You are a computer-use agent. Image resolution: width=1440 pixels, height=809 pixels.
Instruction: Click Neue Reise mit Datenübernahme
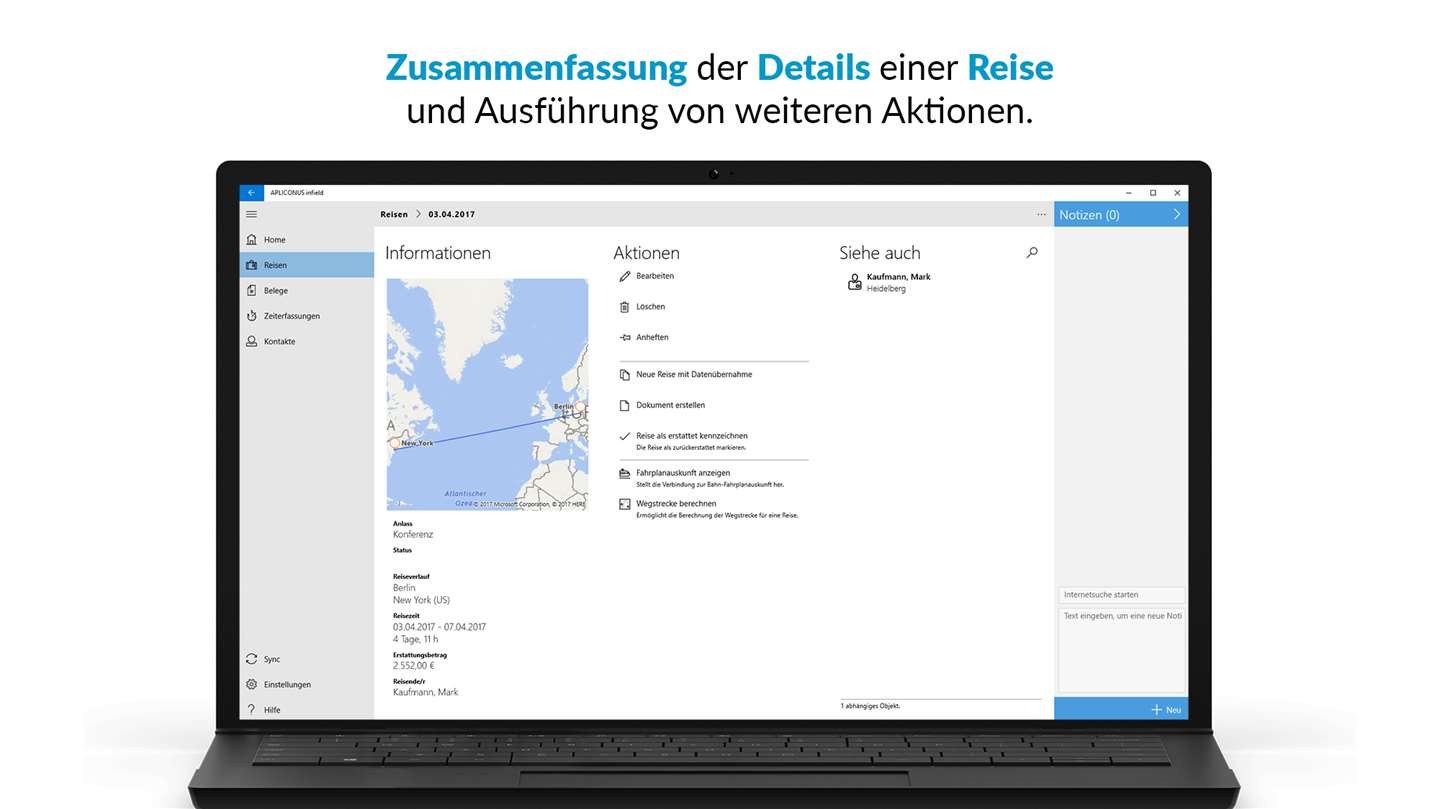(x=694, y=374)
